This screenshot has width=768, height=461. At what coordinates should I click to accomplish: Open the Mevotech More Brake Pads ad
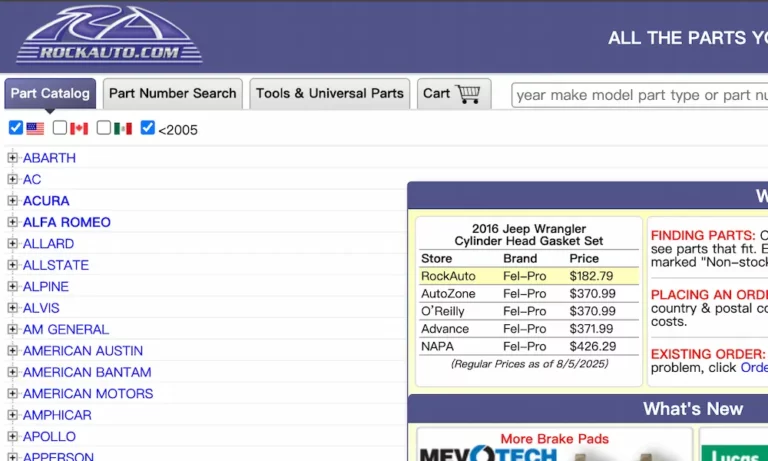tap(554, 445)
